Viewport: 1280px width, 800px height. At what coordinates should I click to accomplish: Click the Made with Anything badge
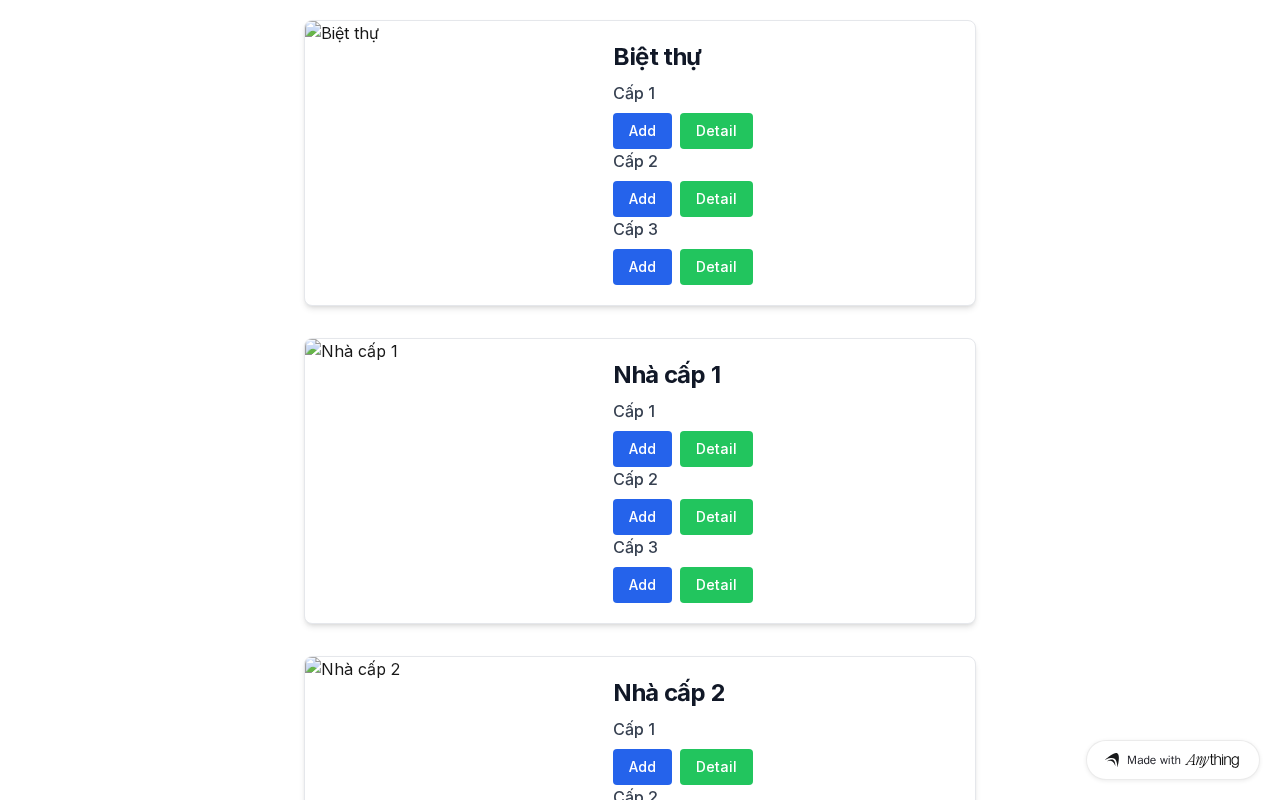click(1172, 760)
